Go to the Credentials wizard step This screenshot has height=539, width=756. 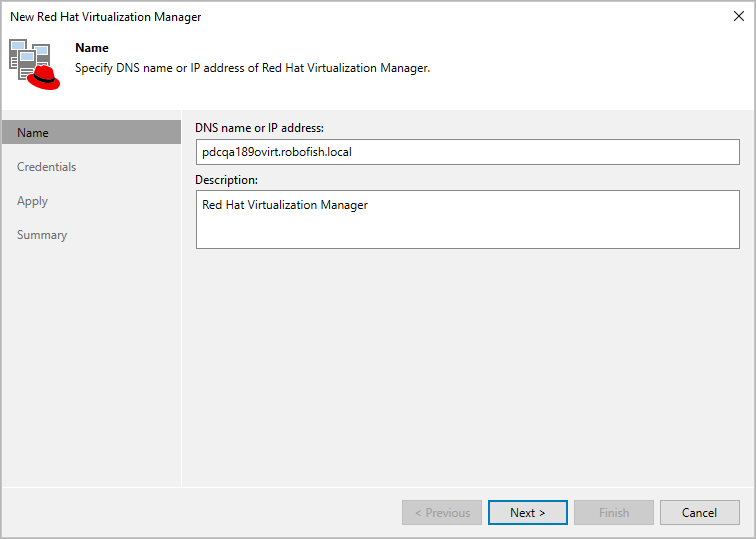point(47,167)
